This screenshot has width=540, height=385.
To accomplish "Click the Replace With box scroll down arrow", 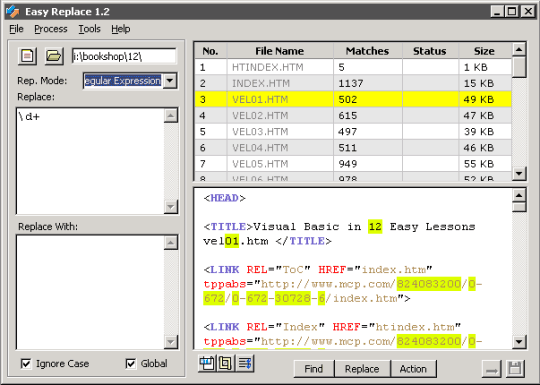I will (x=171, y=342).
